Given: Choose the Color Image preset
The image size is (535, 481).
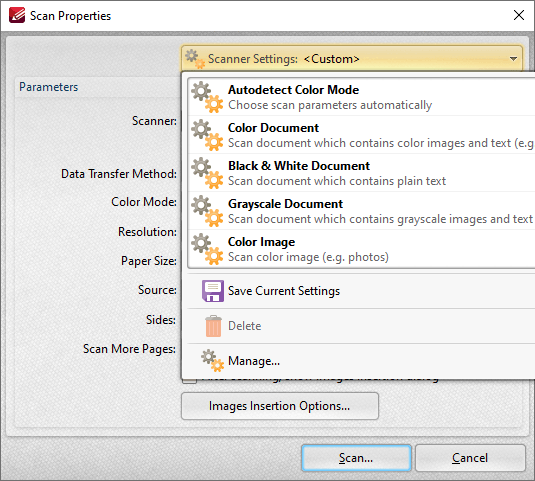Looking at the screenshot, I should [x=361, y=249].
